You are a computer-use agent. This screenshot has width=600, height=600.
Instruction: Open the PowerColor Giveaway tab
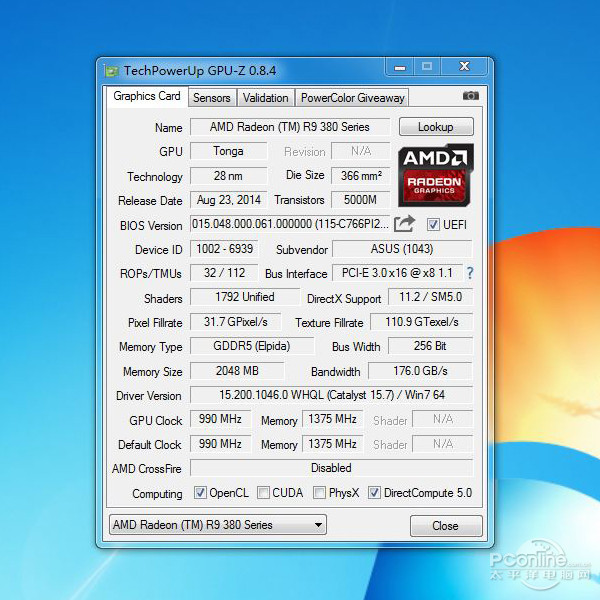click(x=352, y=98)
